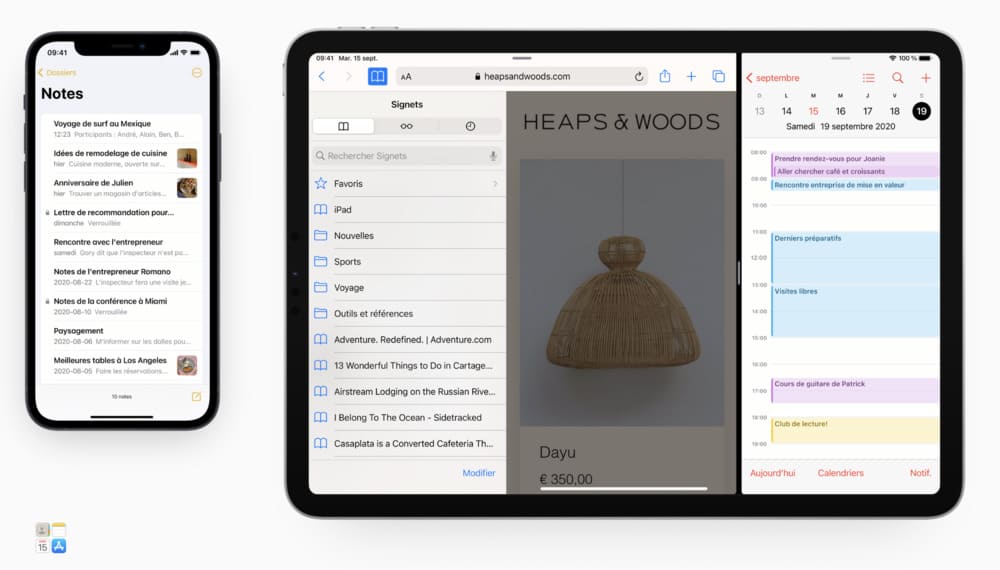Screen dimensions: 1000x570
Task: Go back to Dossiers in Notes
Action: click(x=57, y=73)
